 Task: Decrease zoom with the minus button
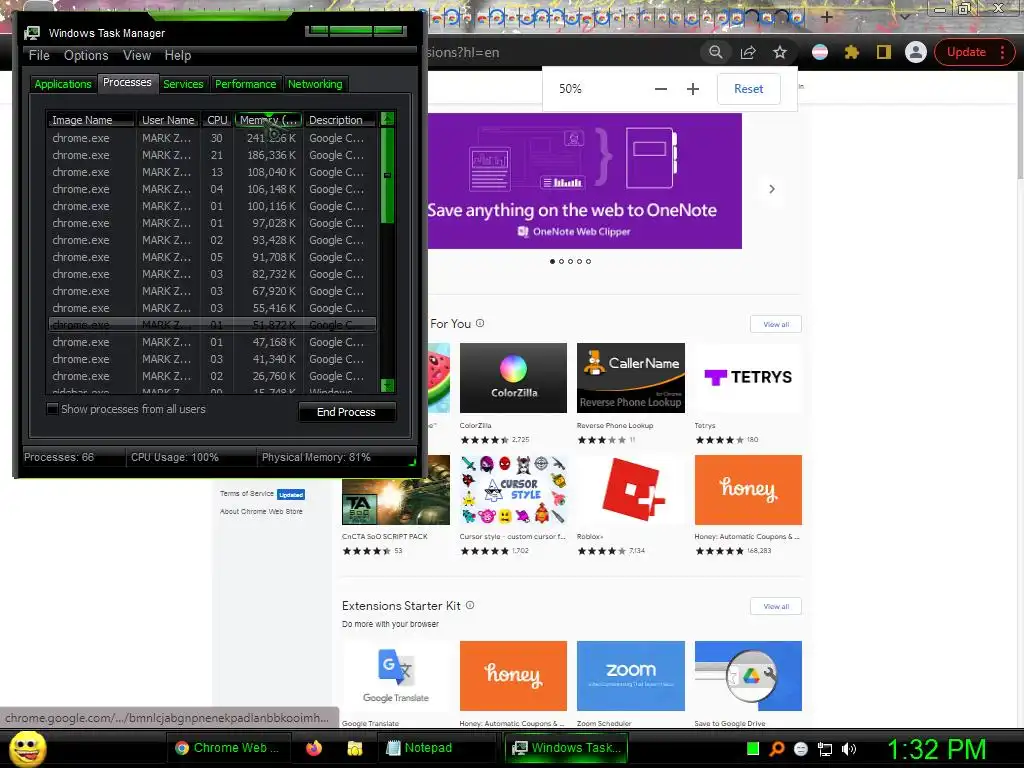661,89
